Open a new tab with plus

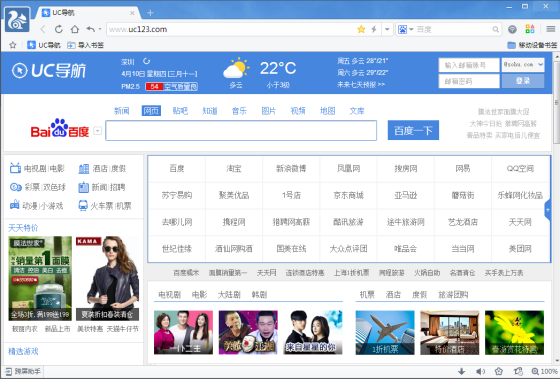tap(150, 13)
